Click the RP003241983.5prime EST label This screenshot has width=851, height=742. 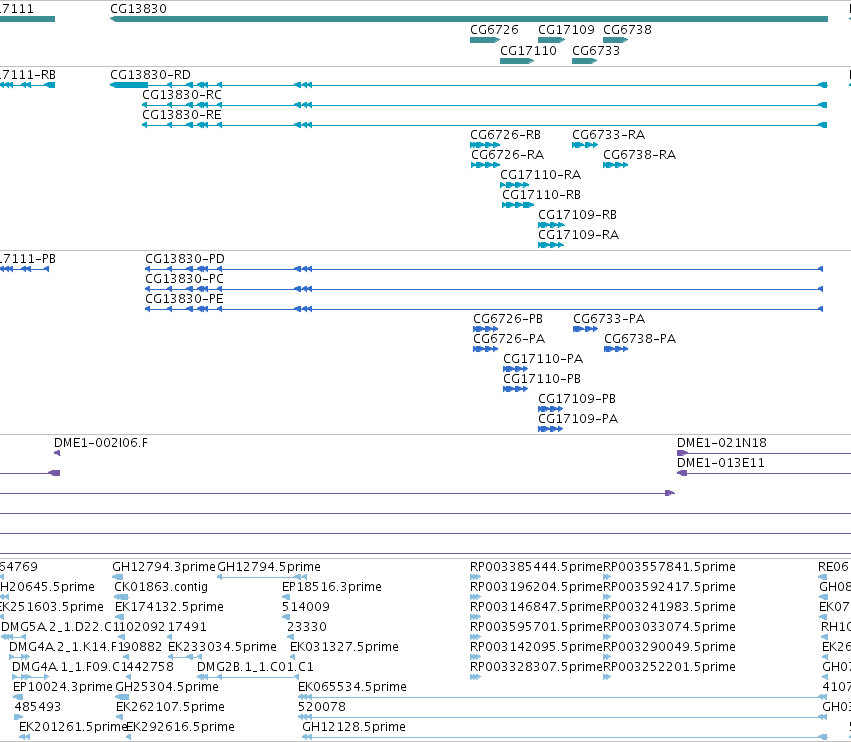670,607
